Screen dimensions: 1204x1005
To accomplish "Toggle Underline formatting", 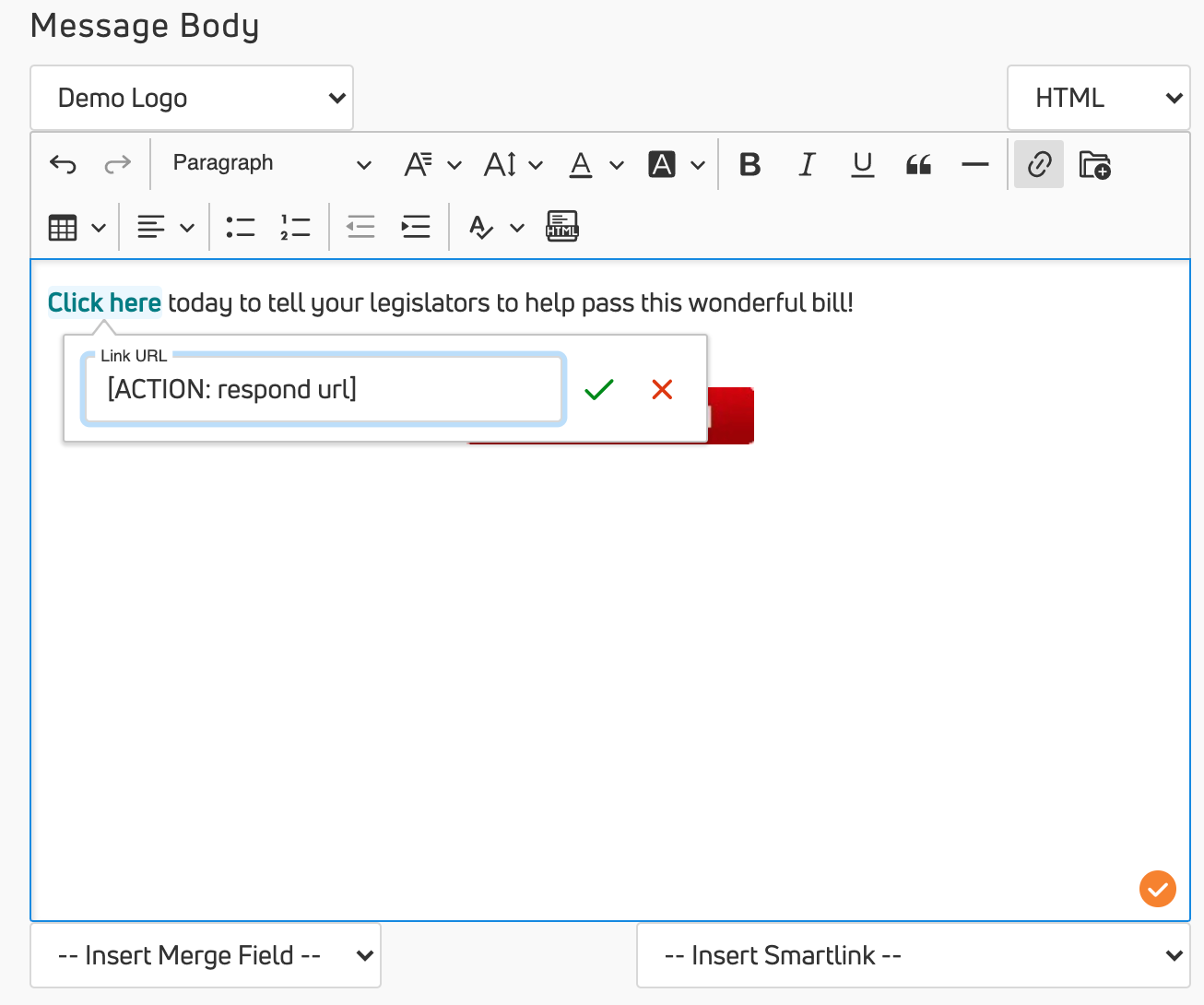I will click(x=863, y=164).
